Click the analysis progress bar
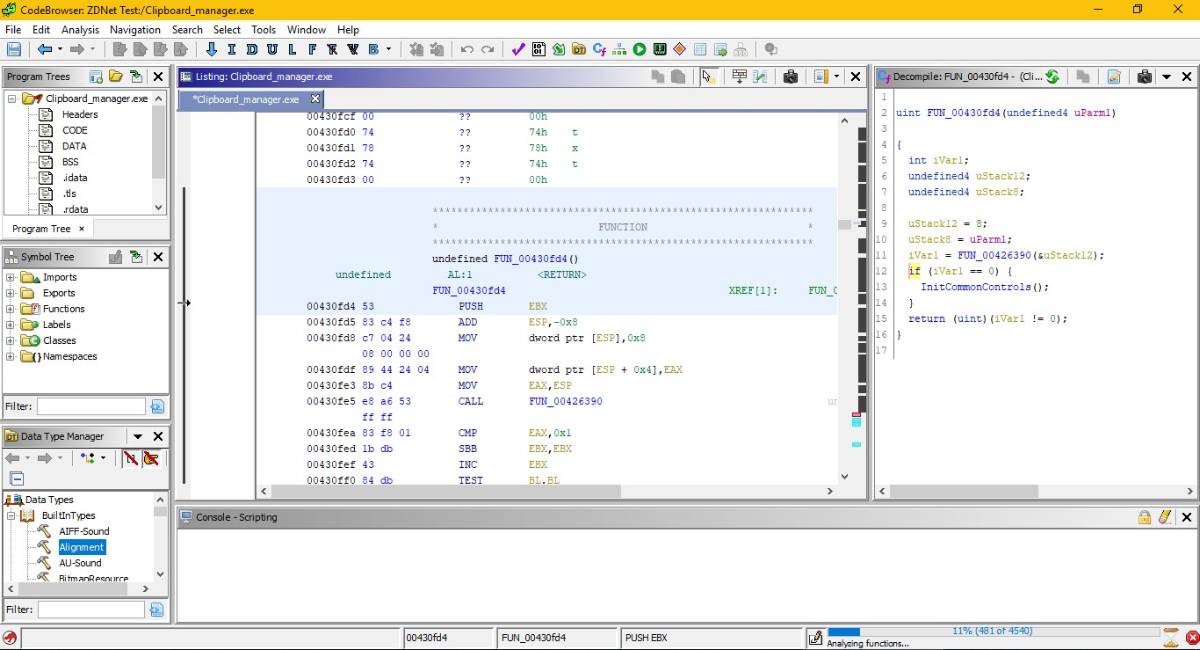 coord(994,632)
